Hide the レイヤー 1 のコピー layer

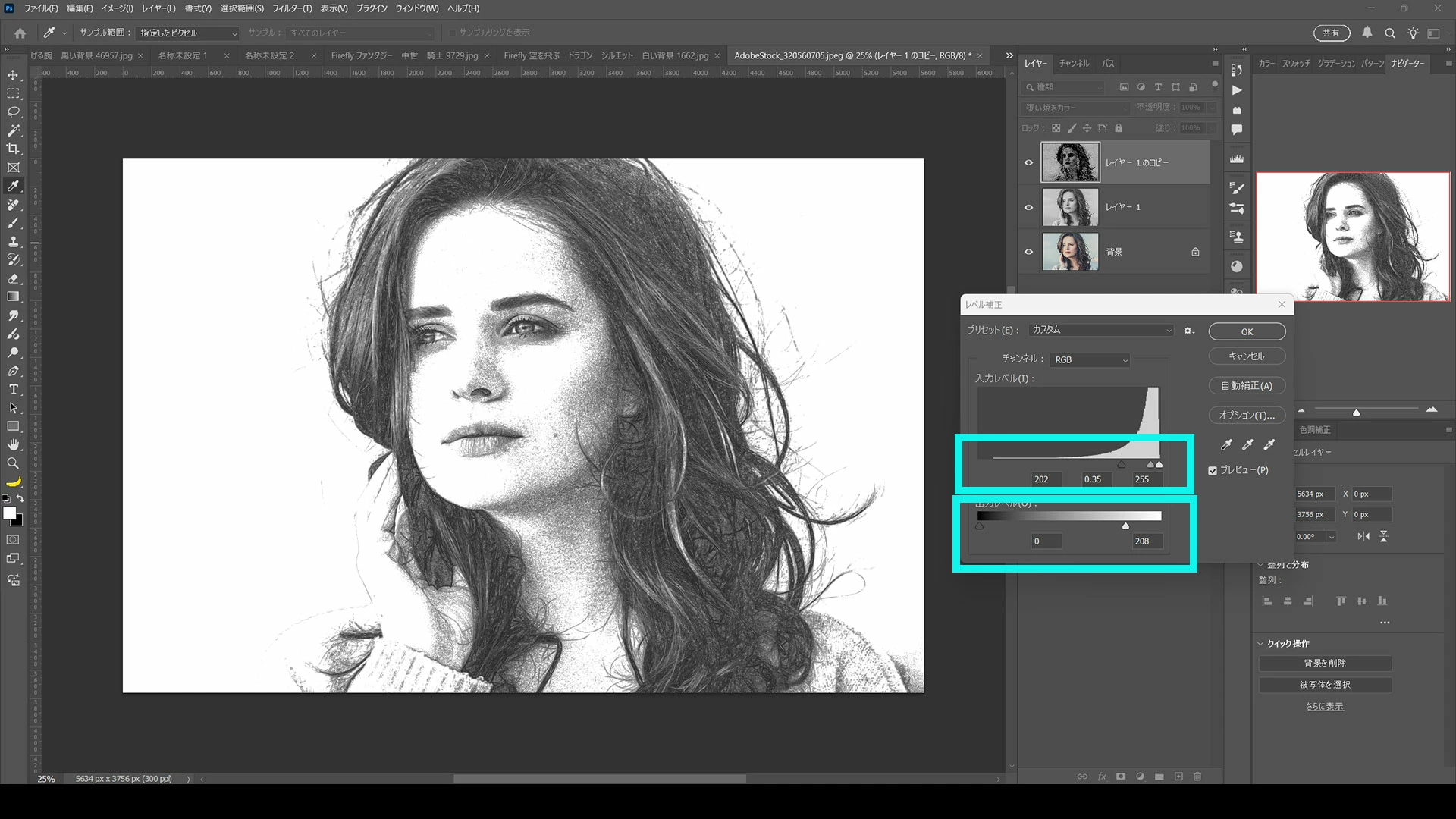(x=1028, y=162)
